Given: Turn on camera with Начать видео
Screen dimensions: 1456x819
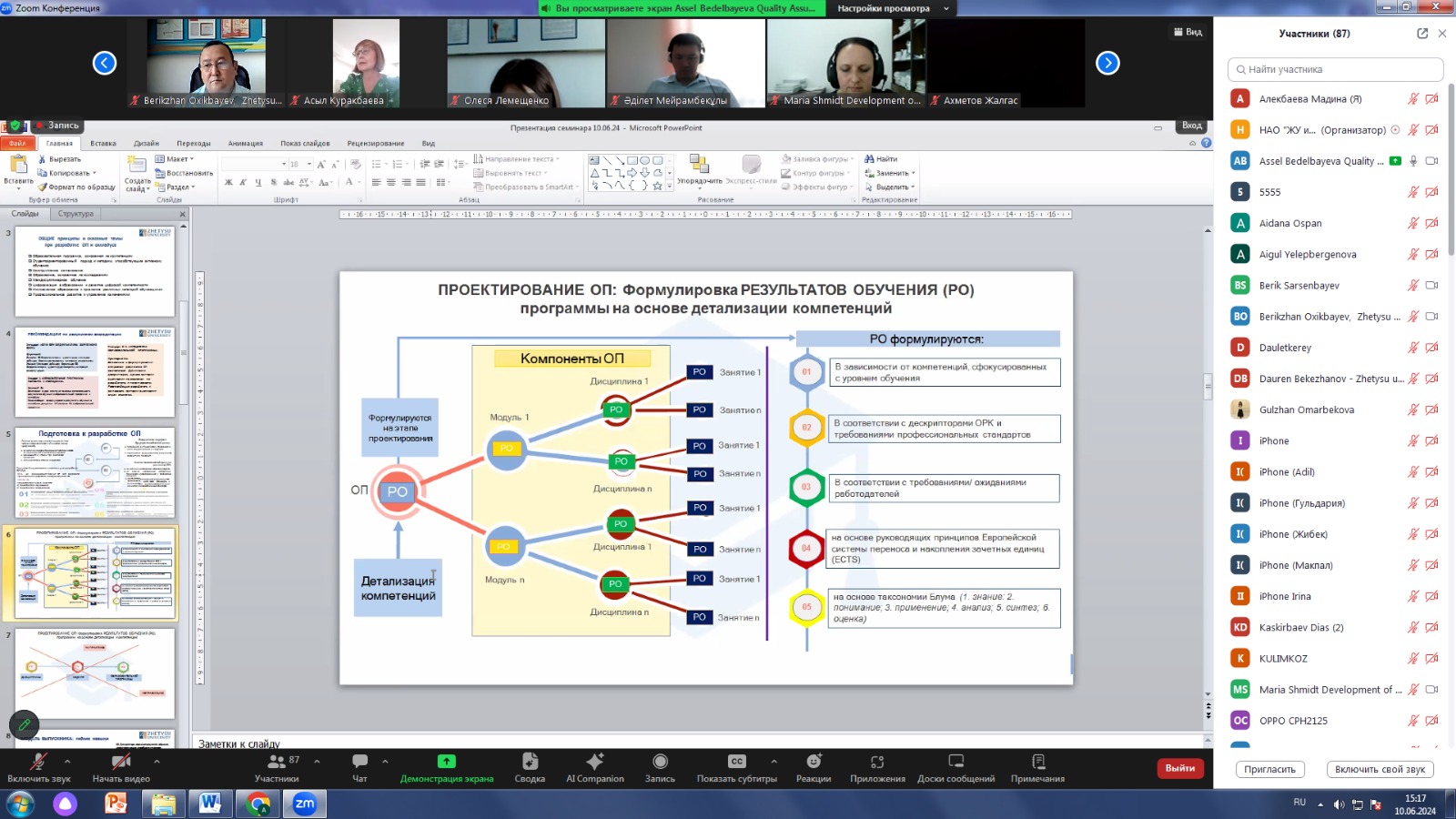Looking at the screenshot, I should coord(120,766).
